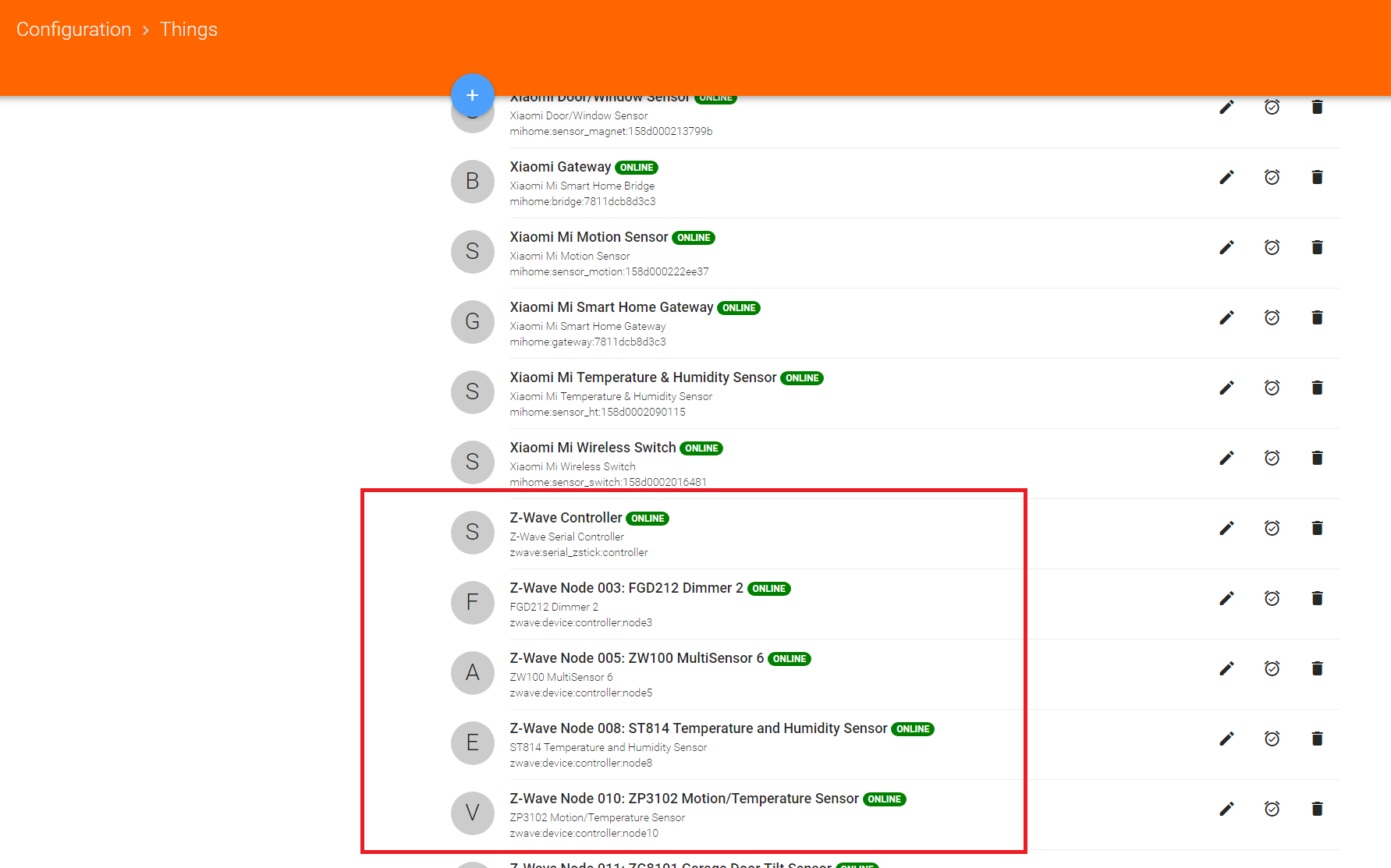
Task: Edit the Xiaomi Door/Window Sensor thing
Action: (x=1226, y=107)
